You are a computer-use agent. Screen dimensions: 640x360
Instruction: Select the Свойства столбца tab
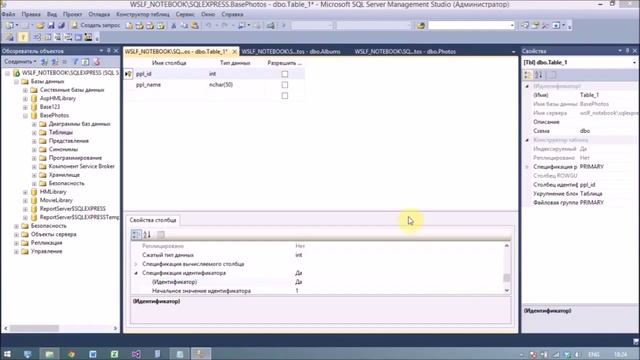pos(153,220)
